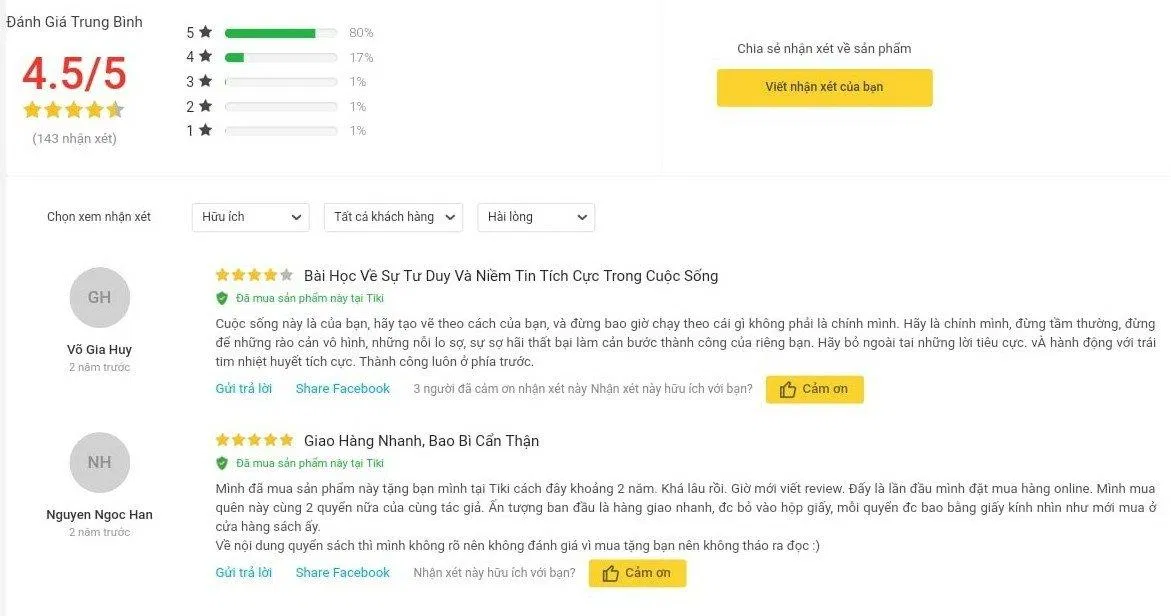Click Viết nhận xét của bạn button
This screenshot has height=616, width=1171.
coord(824,87)
